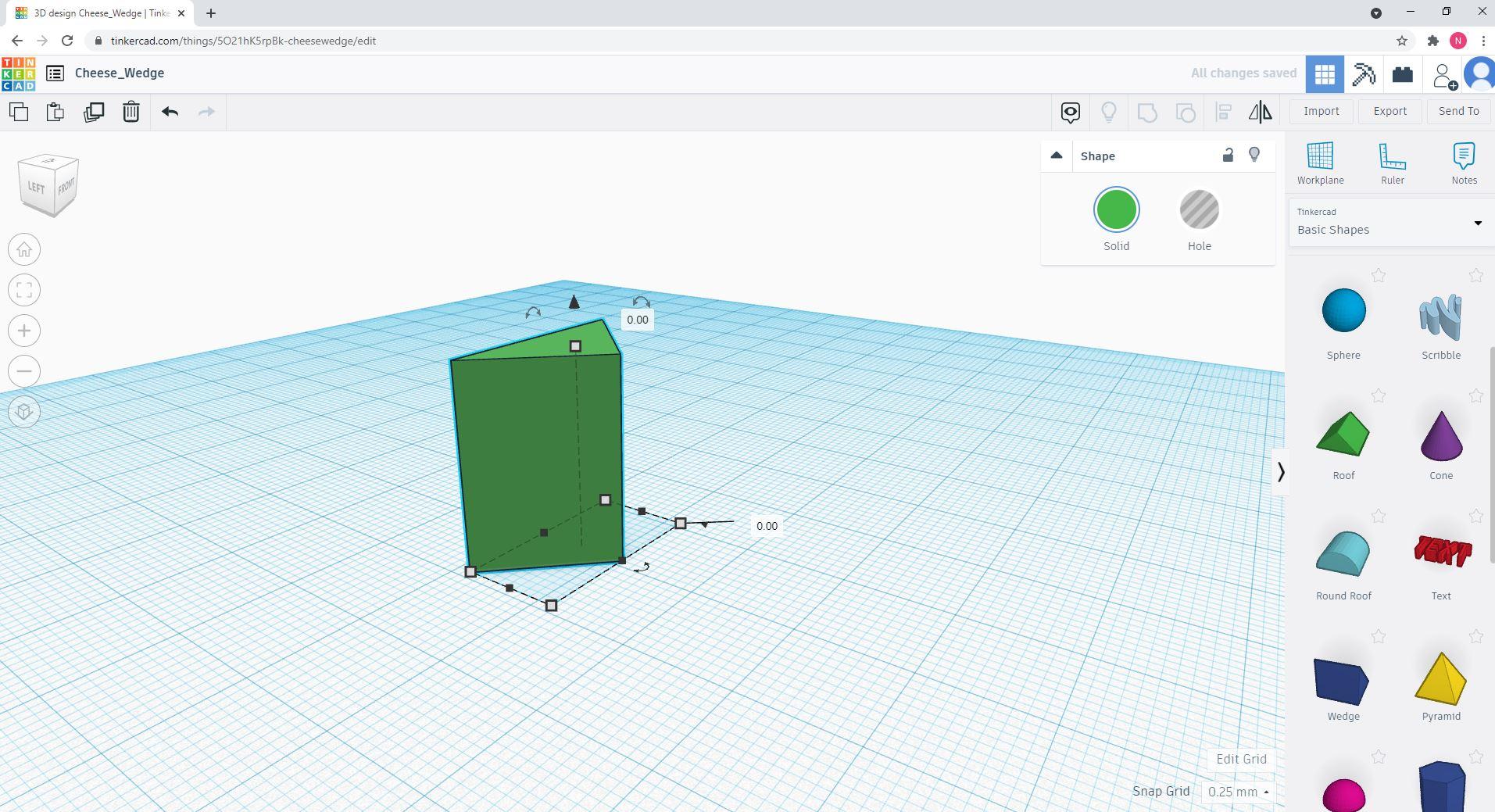This screenshot has height=812, width=1495.
Task: Click Fit all in view icon
Action: [24, 291]
